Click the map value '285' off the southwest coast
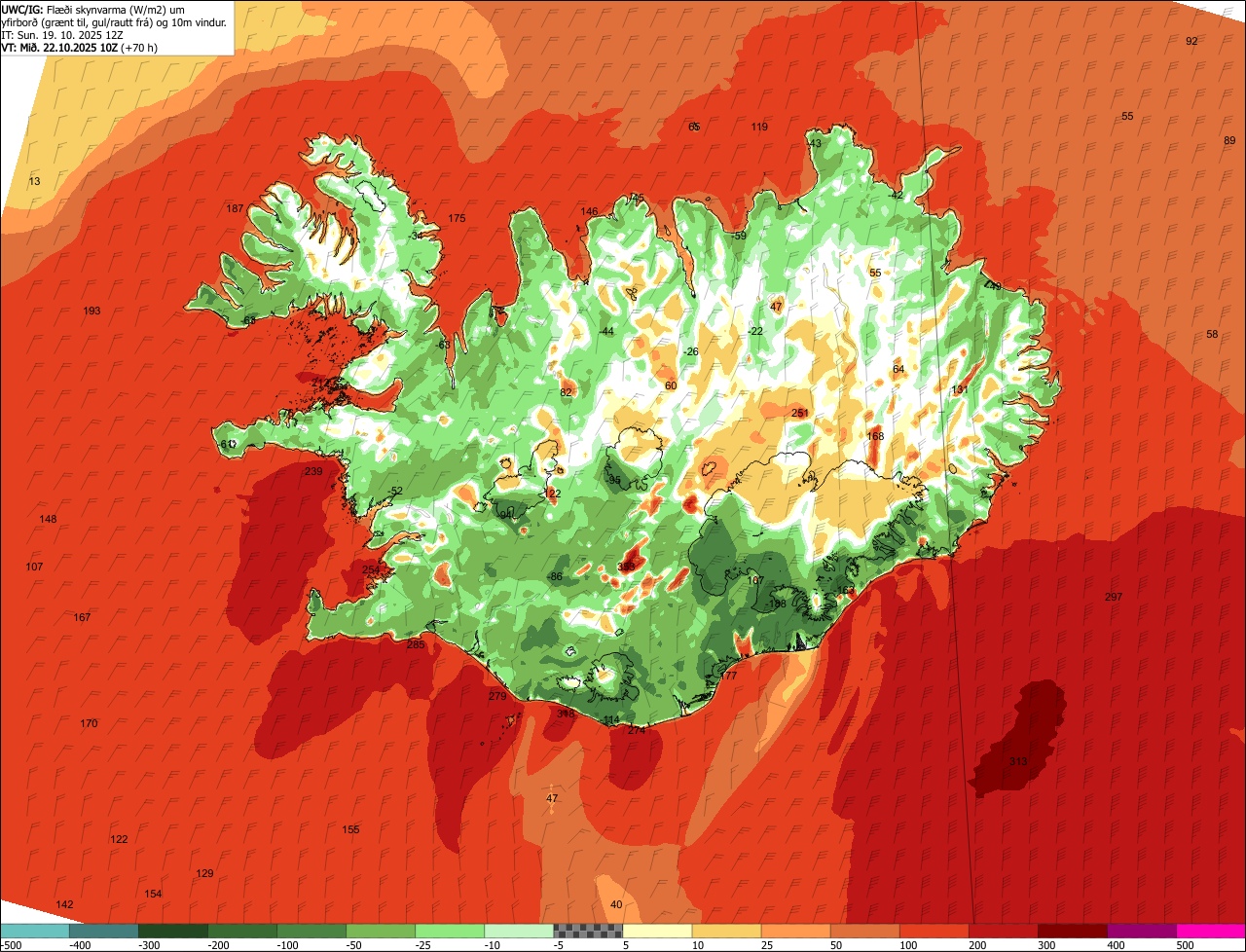1246x952 pixels. (416, 644)
